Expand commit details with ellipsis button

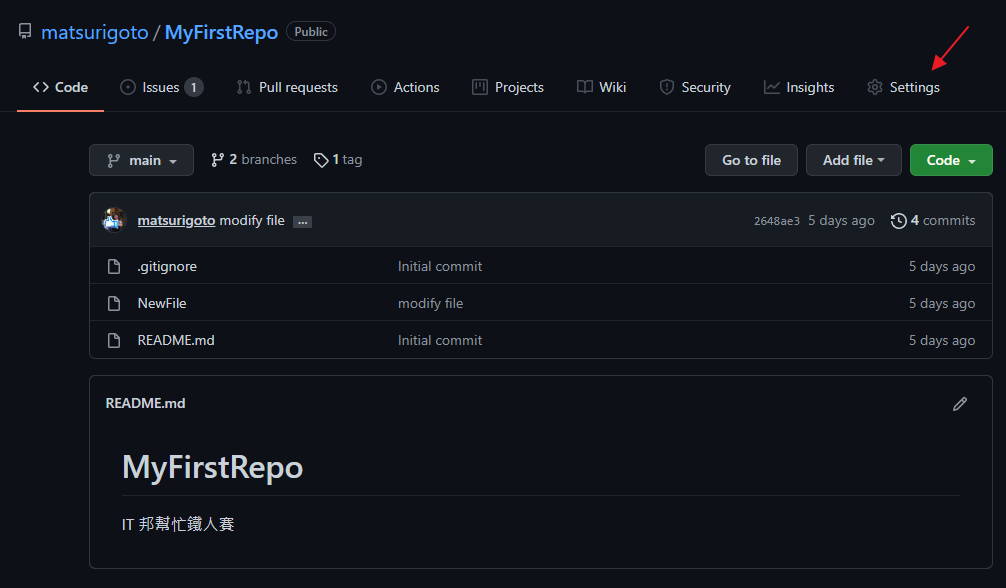point(302,221)
